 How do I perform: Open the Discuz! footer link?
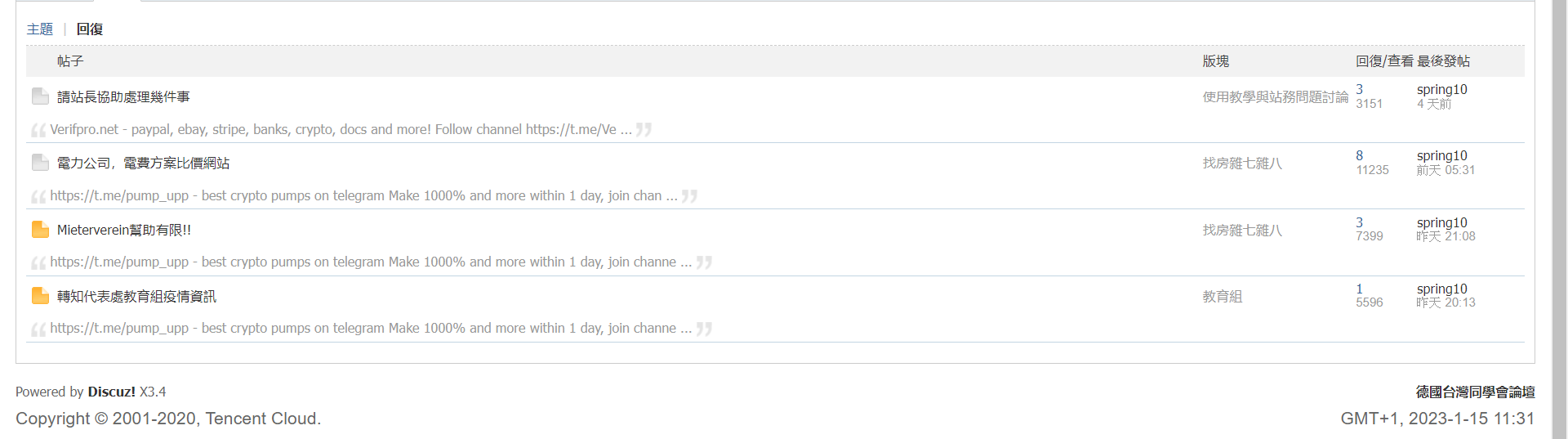[111, 392]
